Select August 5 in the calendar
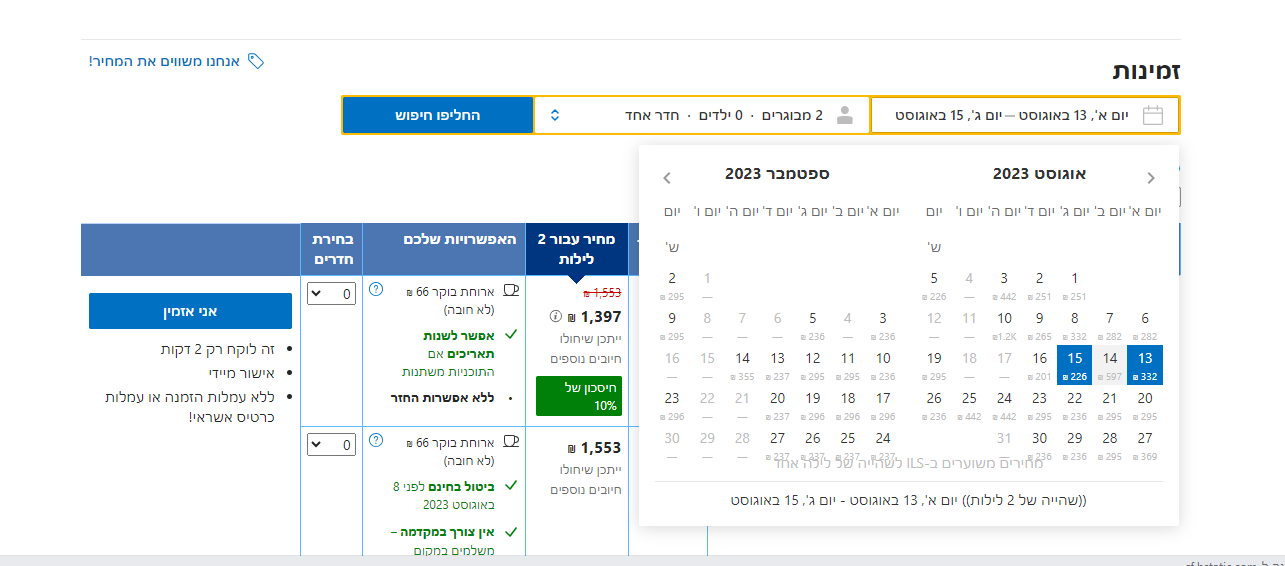 [934, 284]
